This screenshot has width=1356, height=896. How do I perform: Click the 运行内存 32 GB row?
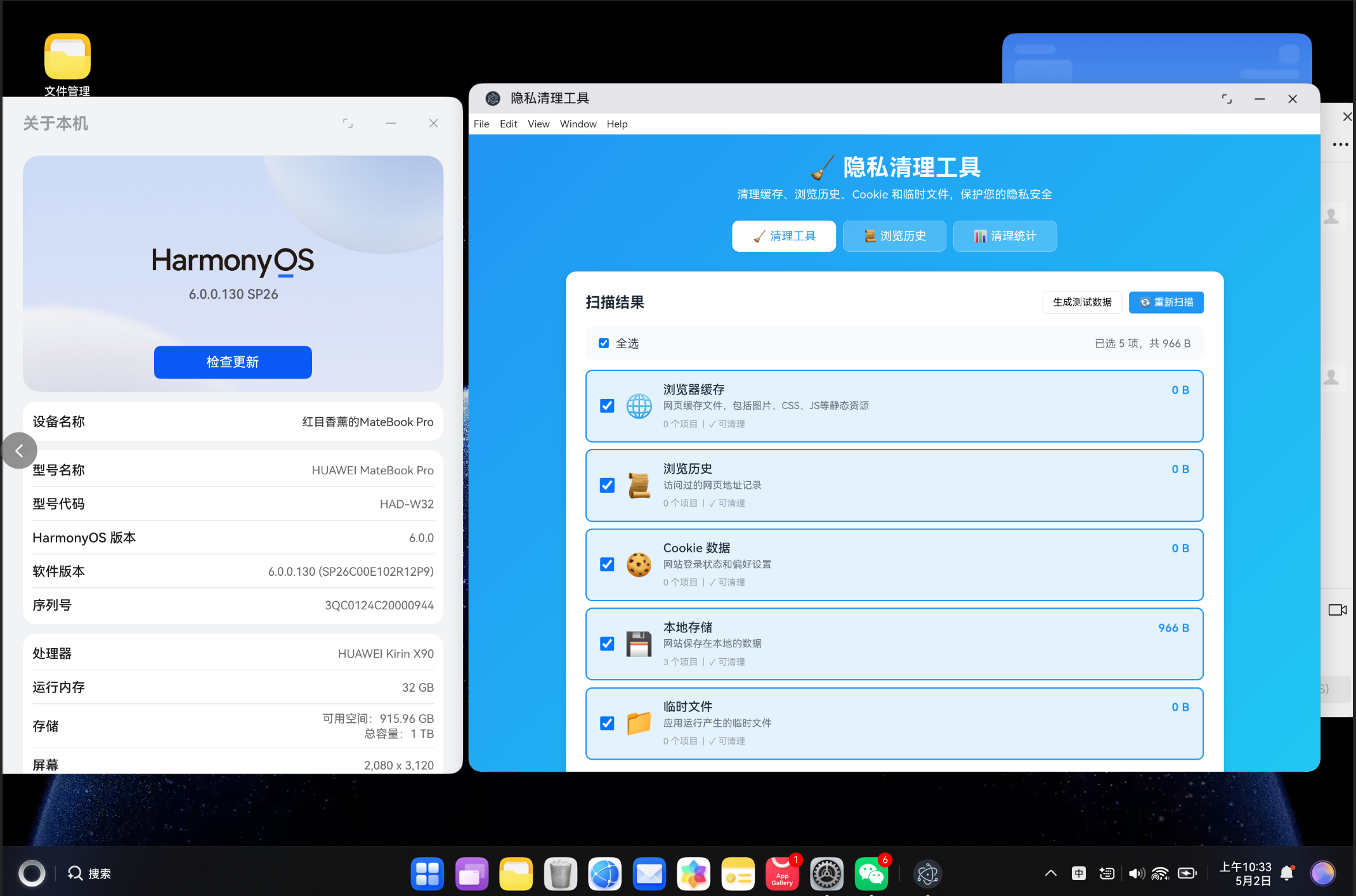(233, 687)
